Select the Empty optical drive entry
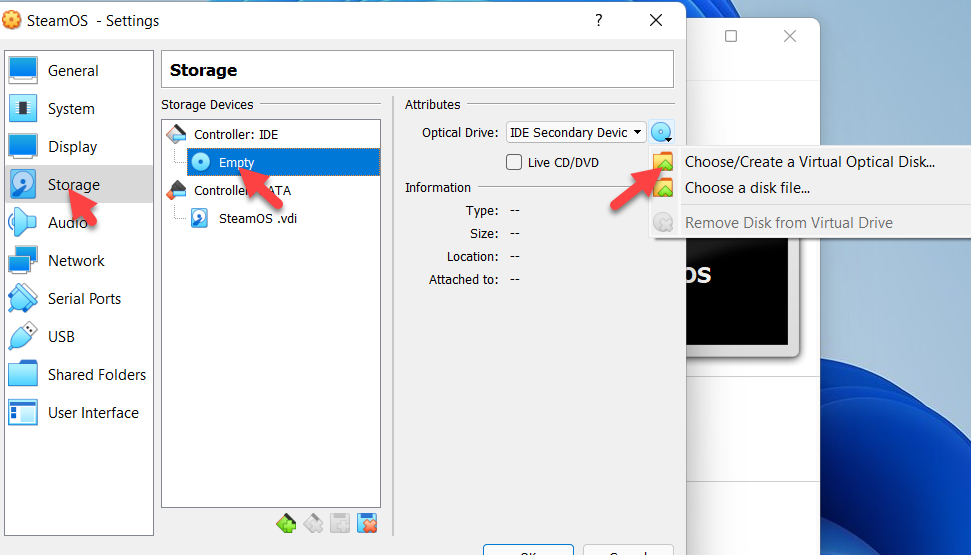 point(236,162)
